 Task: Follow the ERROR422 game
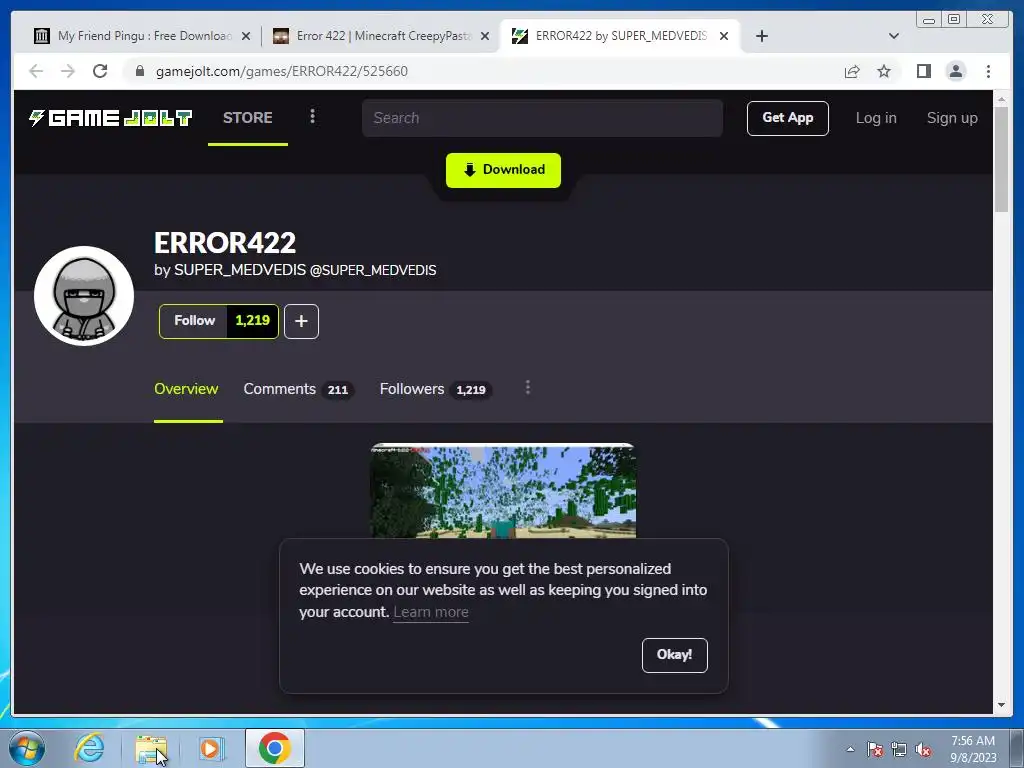[194, 321]
